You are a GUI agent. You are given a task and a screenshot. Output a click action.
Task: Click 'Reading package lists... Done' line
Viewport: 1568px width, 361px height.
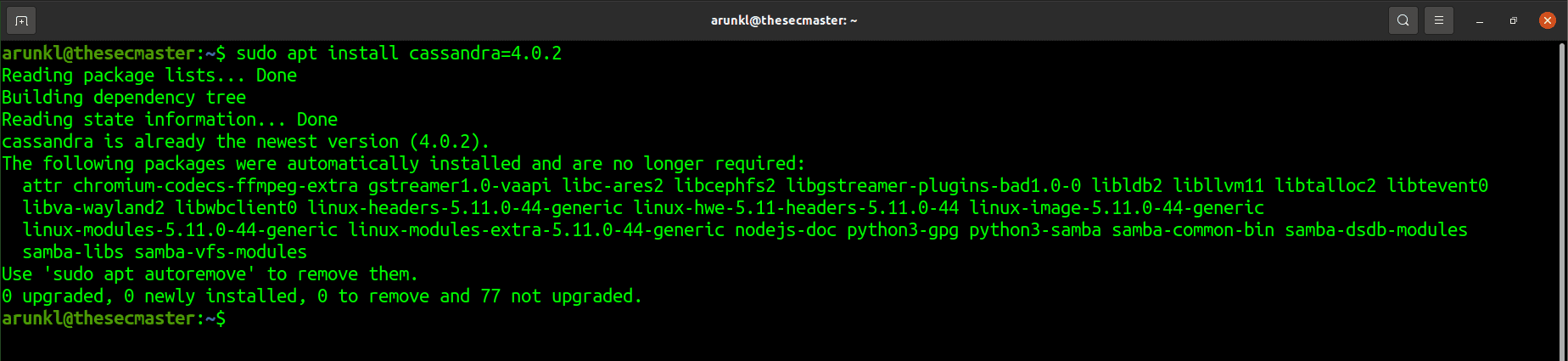(149, 76)
